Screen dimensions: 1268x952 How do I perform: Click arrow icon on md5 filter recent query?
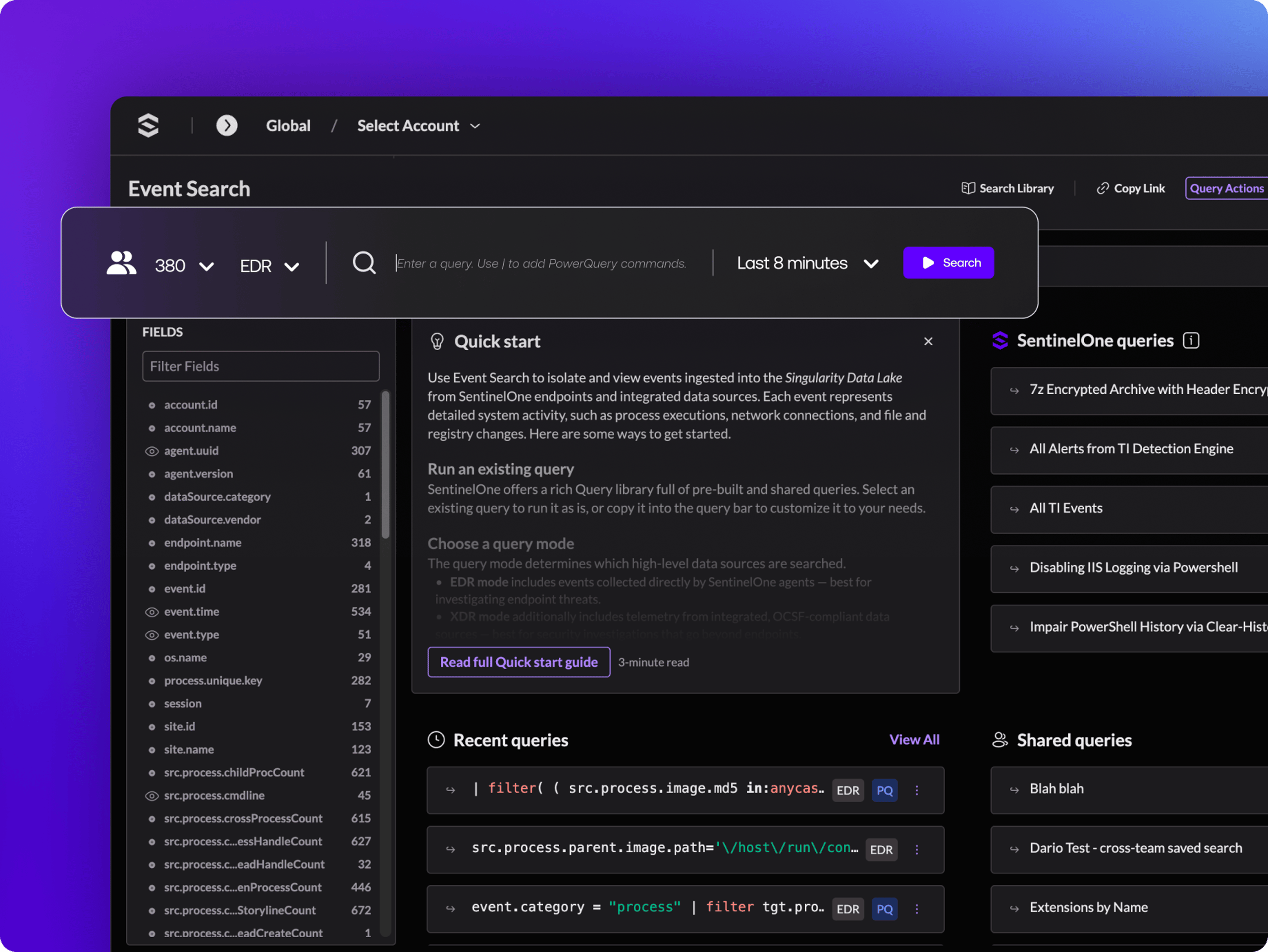[x=451, y=791]
